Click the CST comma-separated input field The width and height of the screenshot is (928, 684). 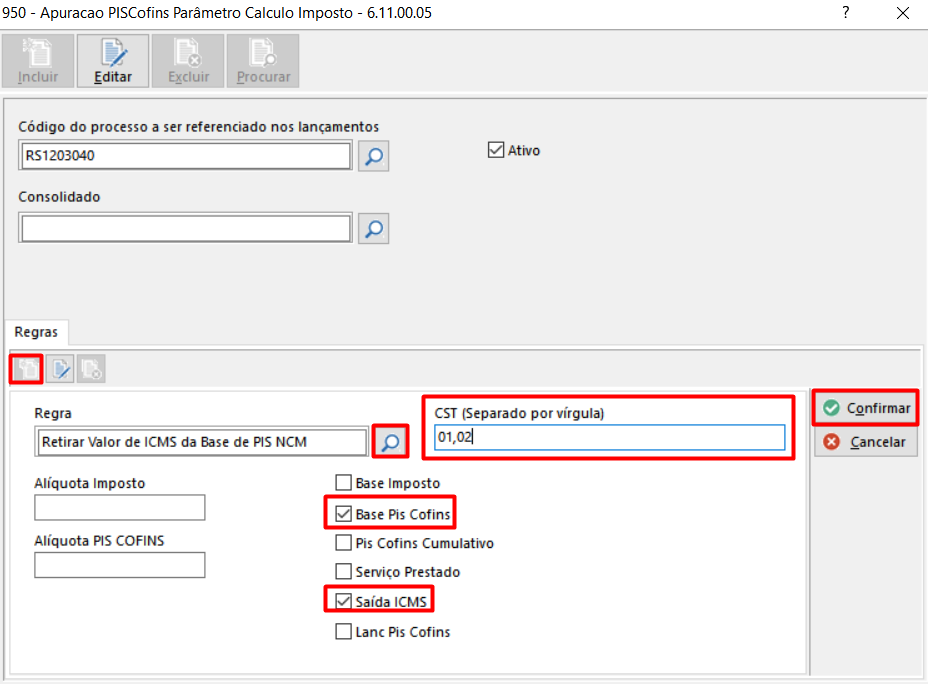click(x=610, y=437)
